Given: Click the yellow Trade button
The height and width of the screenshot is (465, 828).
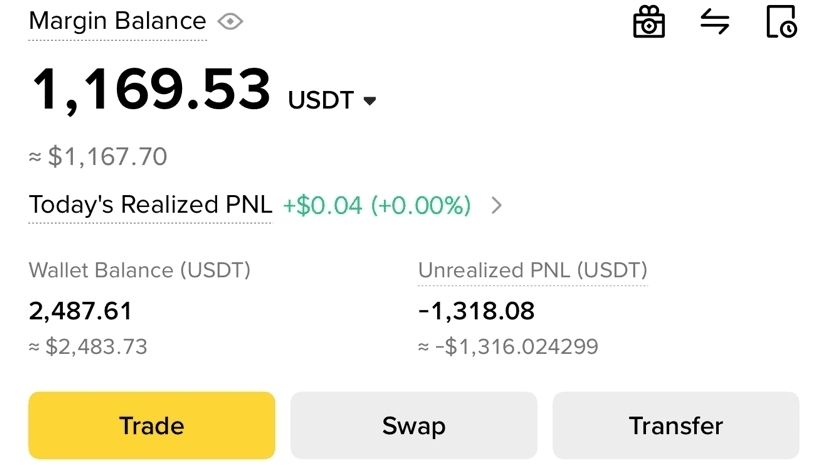Looking at the screenshot, I should 152,425.
